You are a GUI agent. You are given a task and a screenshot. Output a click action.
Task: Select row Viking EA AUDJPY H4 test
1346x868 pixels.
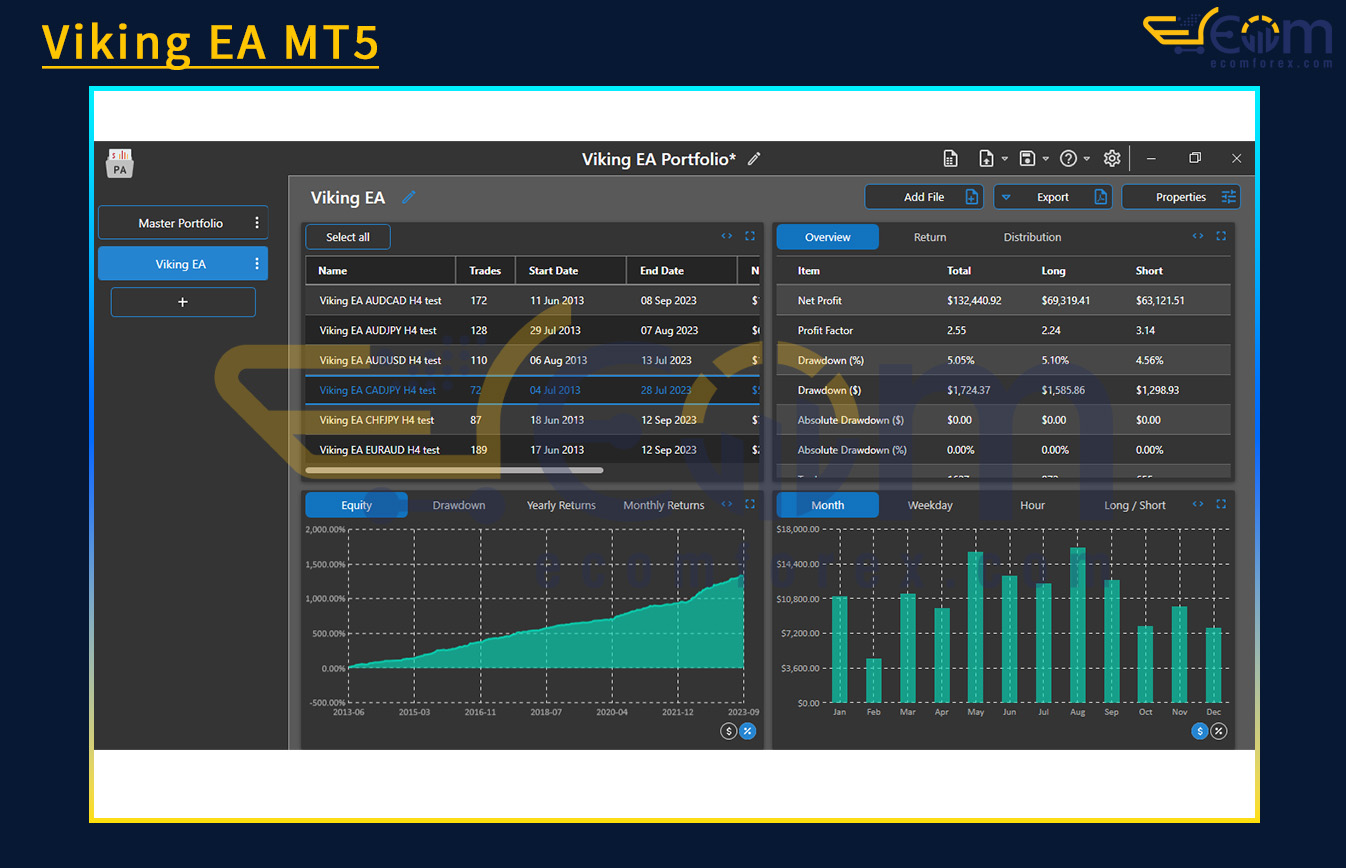[x=533, y=330]
